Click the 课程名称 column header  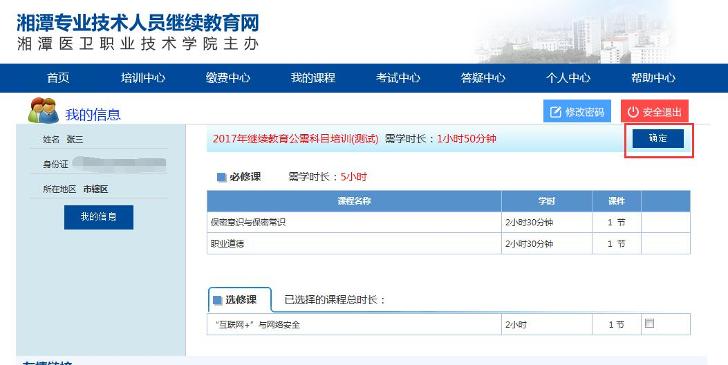tap(354, 202)
